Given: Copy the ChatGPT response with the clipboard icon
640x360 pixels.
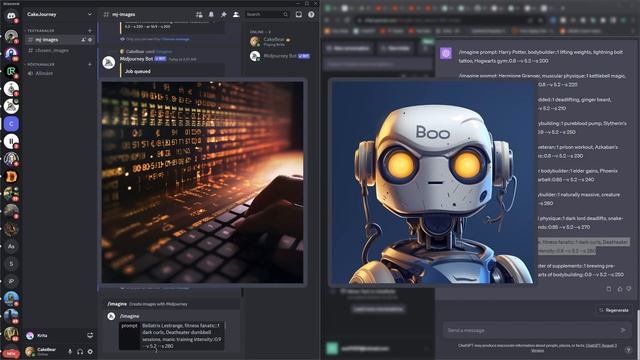Looking at the screenshot, I should click(609, 289).
